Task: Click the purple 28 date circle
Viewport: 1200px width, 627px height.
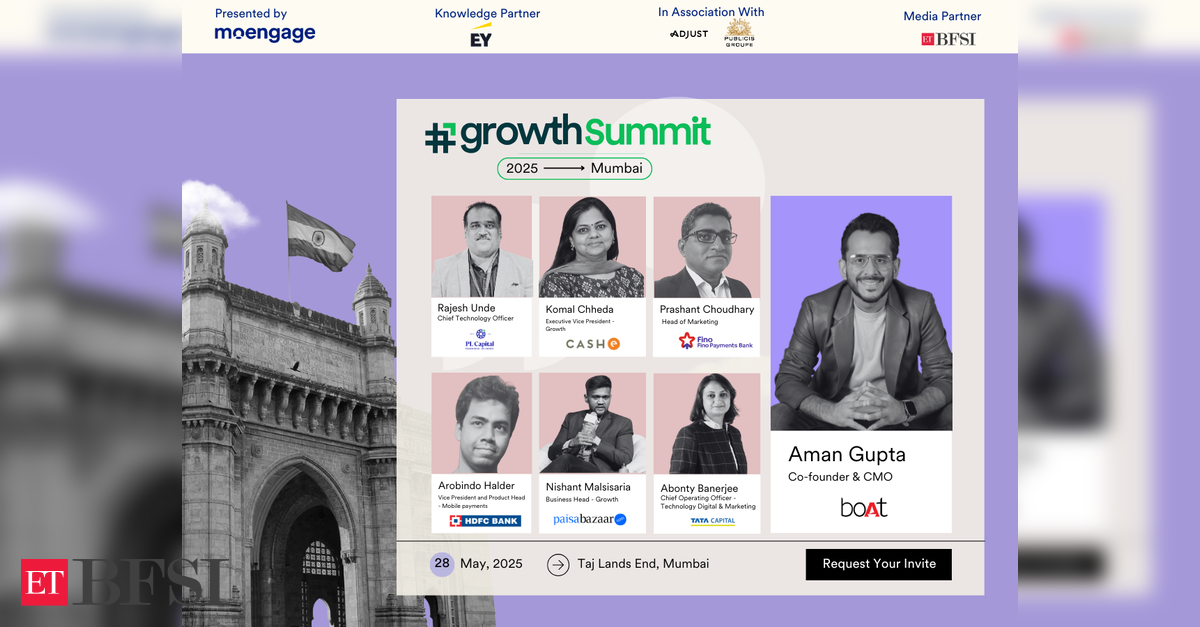Action: [442, 563]
